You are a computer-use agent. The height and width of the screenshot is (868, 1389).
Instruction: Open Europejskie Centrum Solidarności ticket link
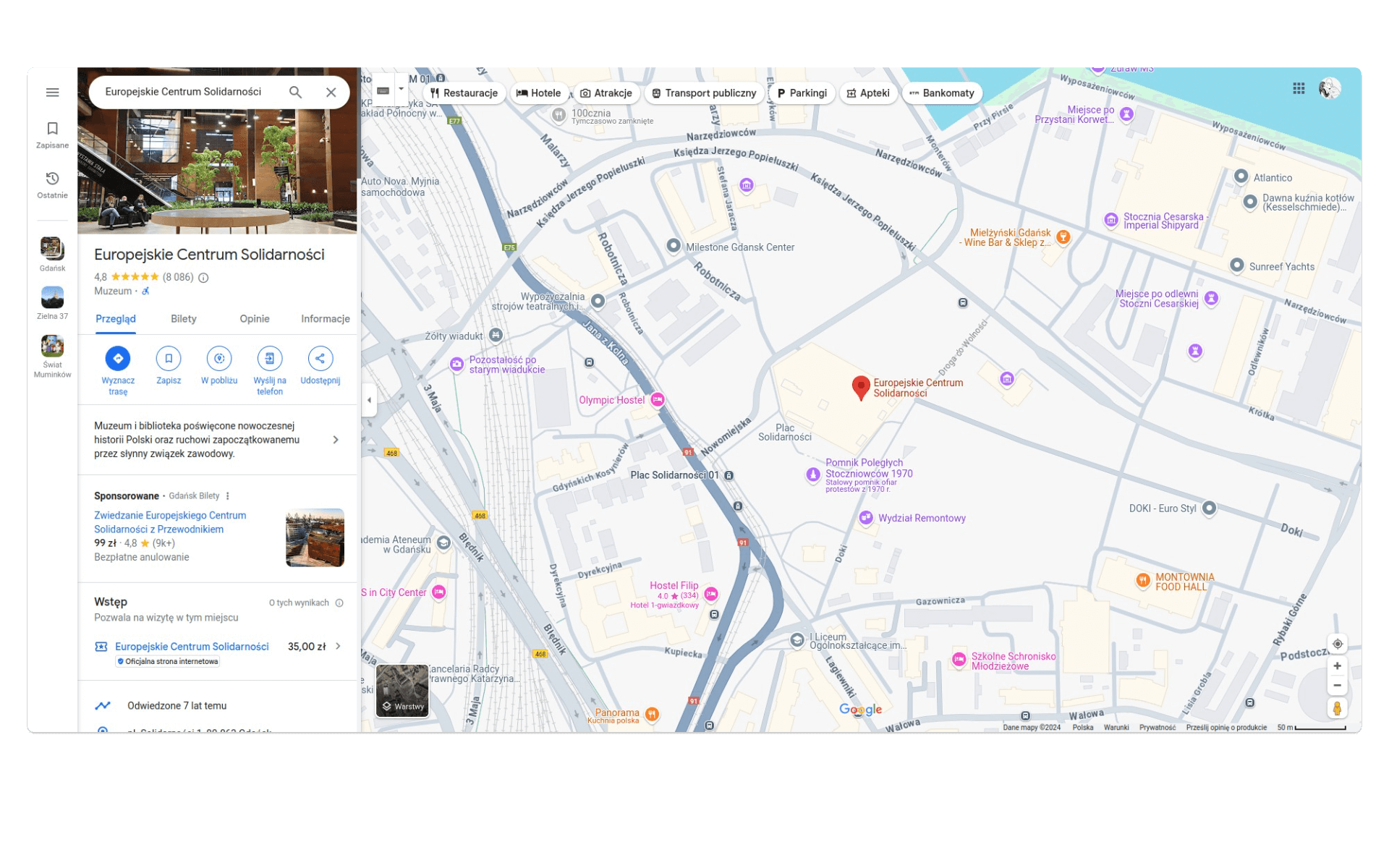click(192, 647)
